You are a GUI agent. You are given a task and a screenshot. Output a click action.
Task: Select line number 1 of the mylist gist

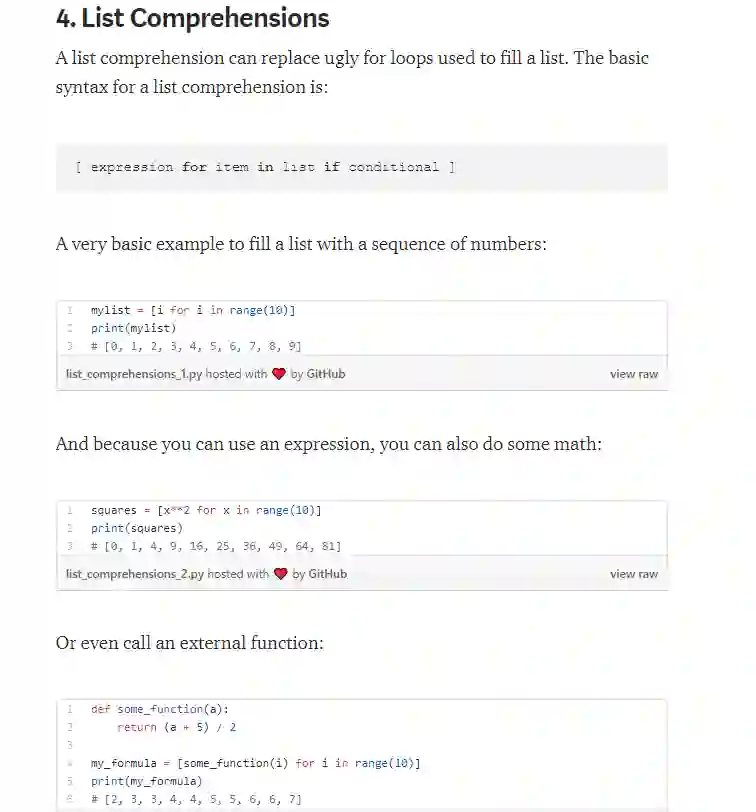click(70, 310)
